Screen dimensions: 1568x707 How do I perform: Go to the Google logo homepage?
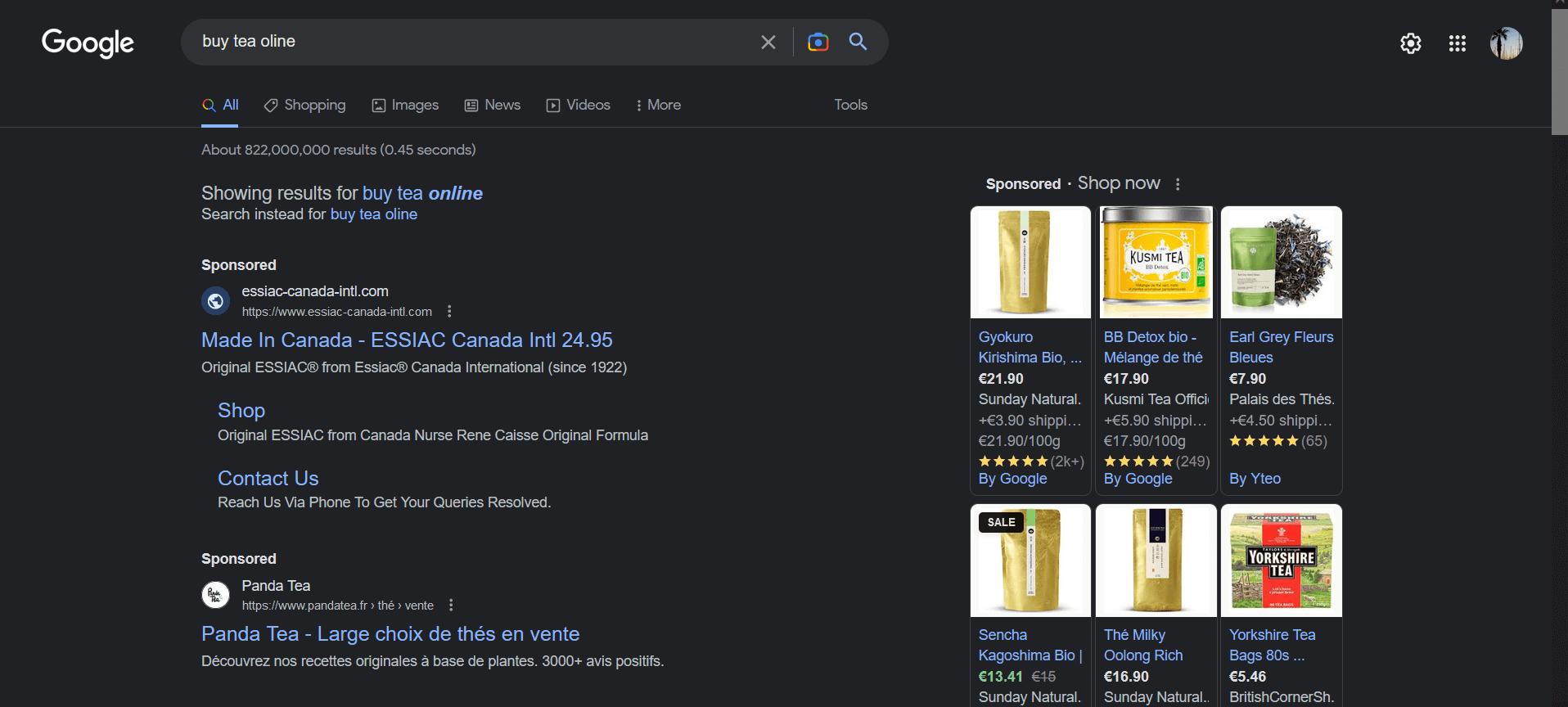(88, 43)
